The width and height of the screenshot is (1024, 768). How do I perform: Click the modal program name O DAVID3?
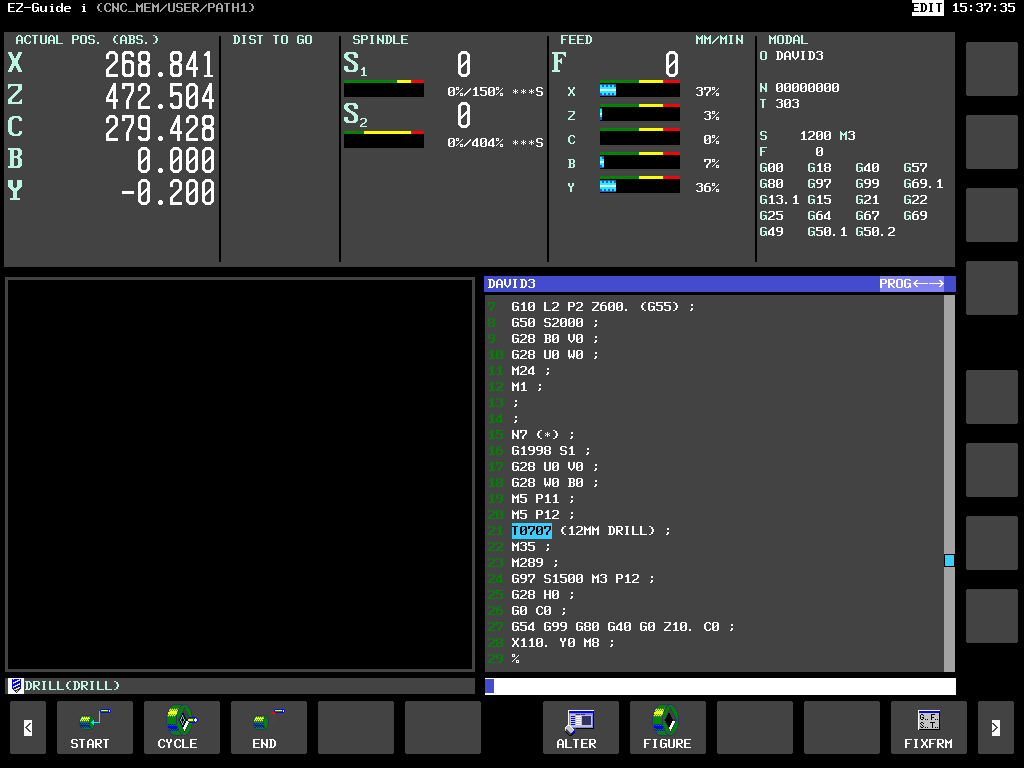click(792, 56)
